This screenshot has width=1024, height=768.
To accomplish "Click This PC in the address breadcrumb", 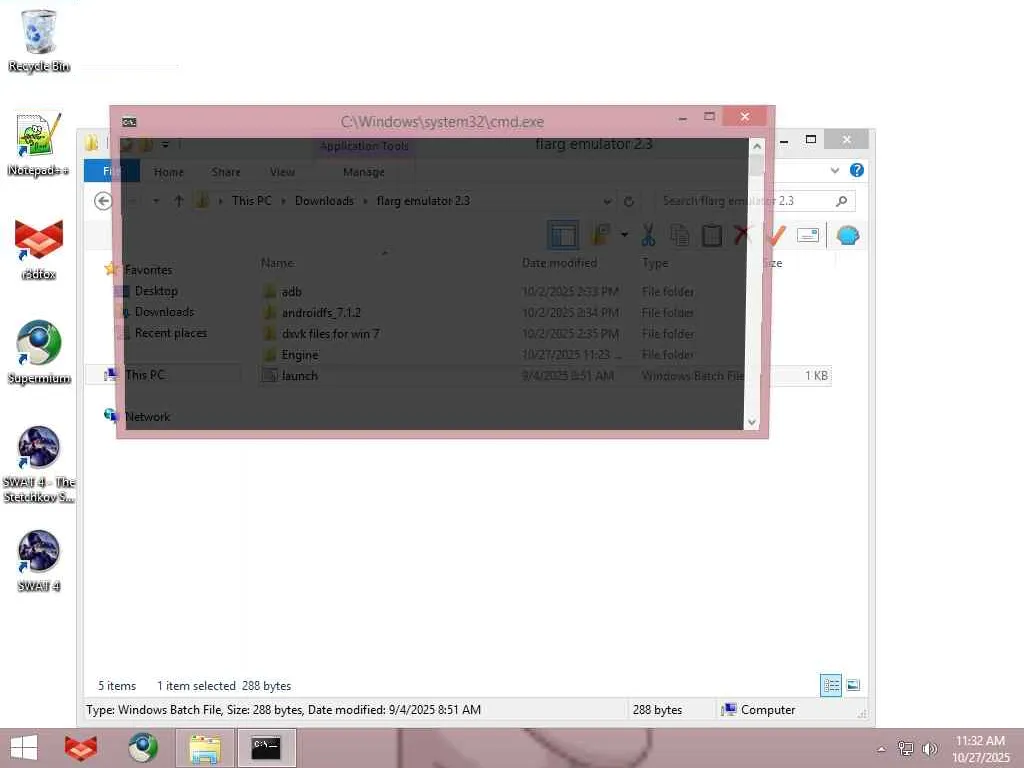I will tap(251, 201).
